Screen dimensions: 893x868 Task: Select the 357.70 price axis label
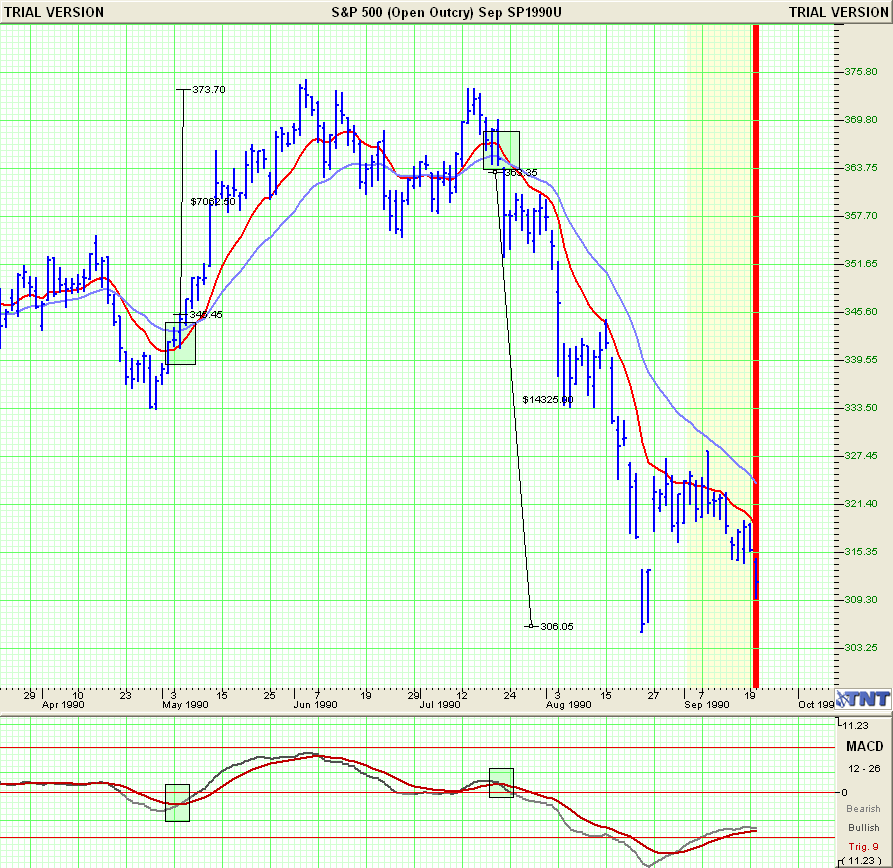tap(861, 215)
